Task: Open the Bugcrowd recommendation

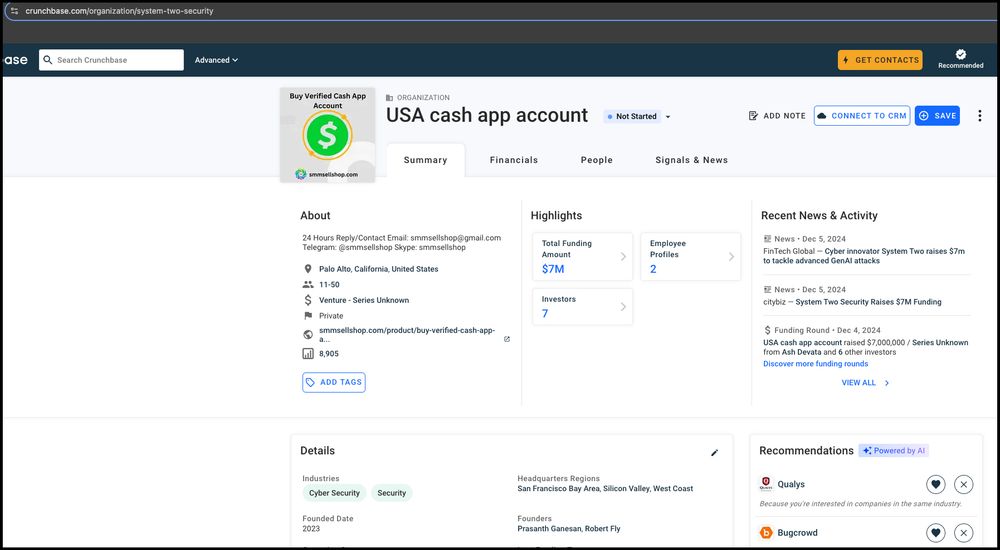Action: click(797, 533)
